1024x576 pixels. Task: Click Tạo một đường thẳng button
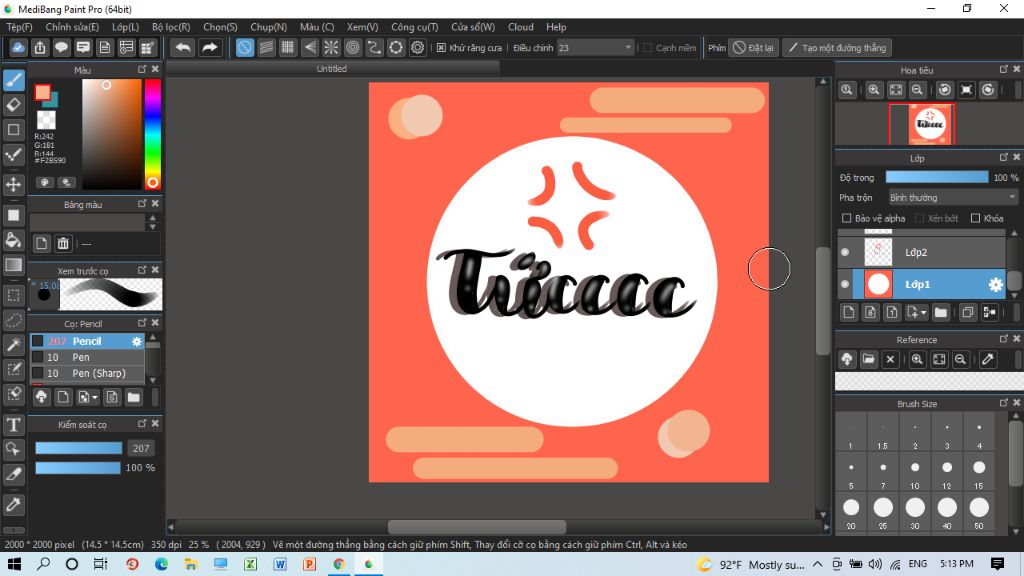click(x=838, y=48)
